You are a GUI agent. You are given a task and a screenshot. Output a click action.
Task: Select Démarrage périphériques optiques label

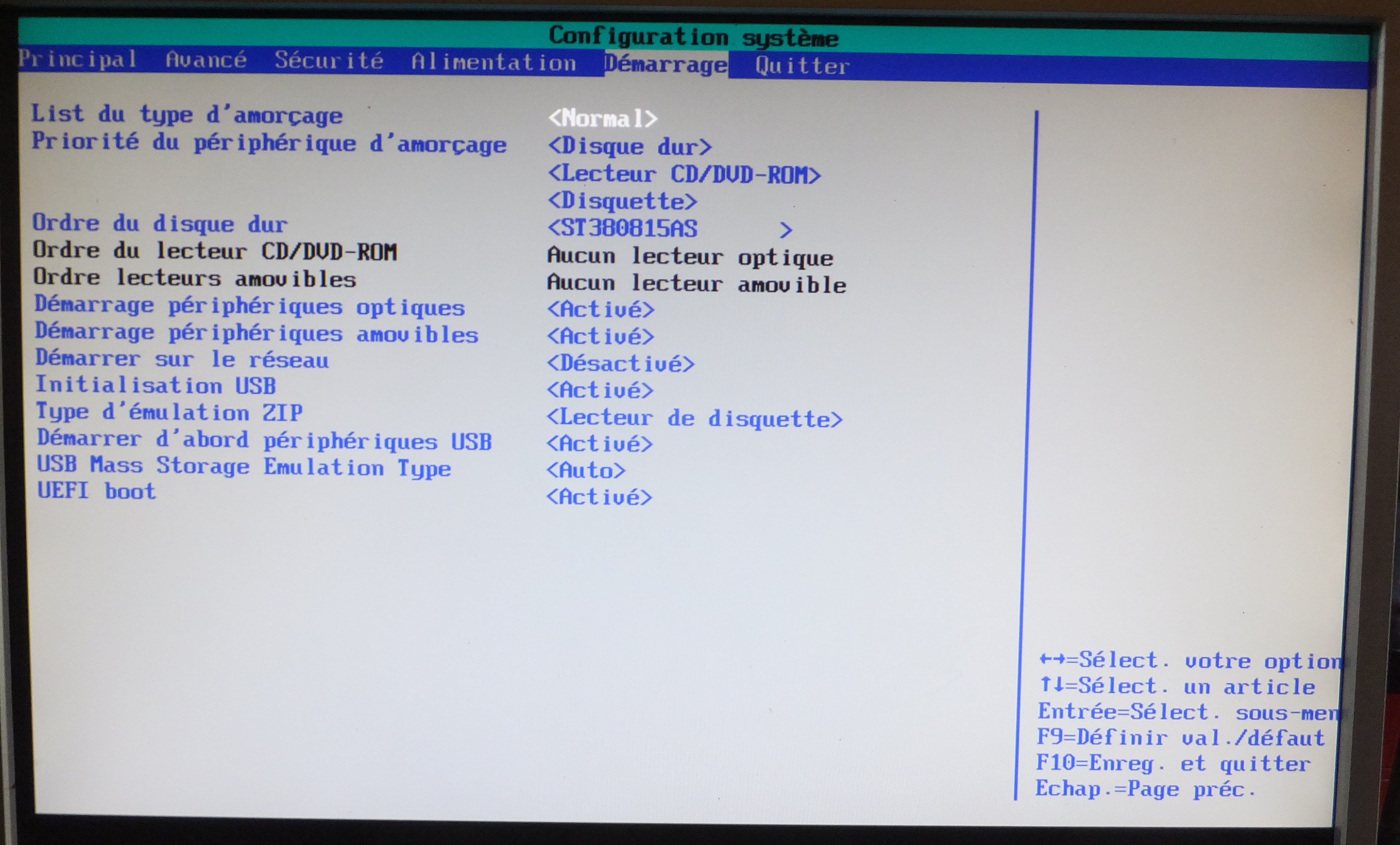pyautogui.click(x=249, y=306)
